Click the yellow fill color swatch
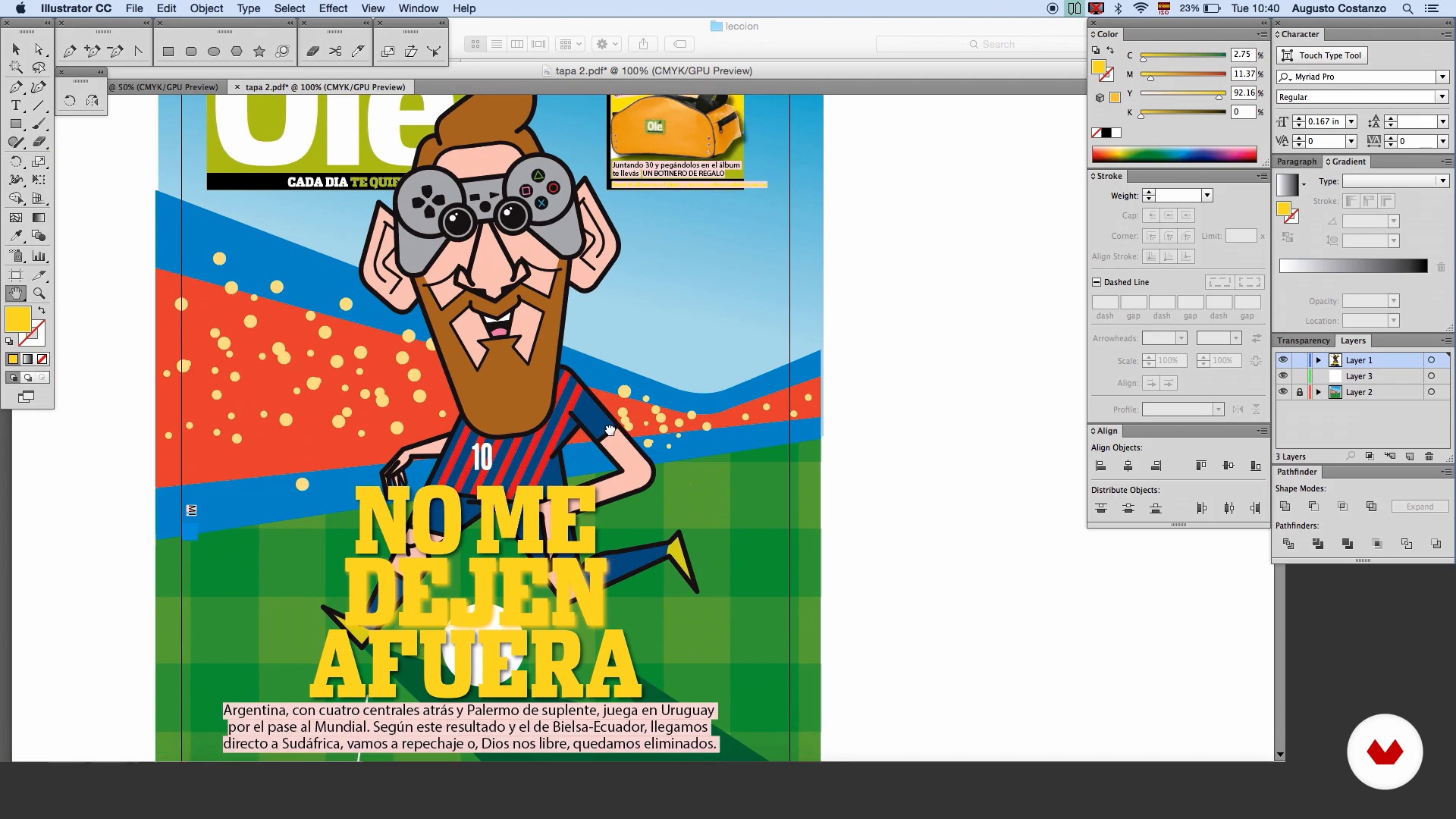Screen dimensions: 1456x819 17,319
